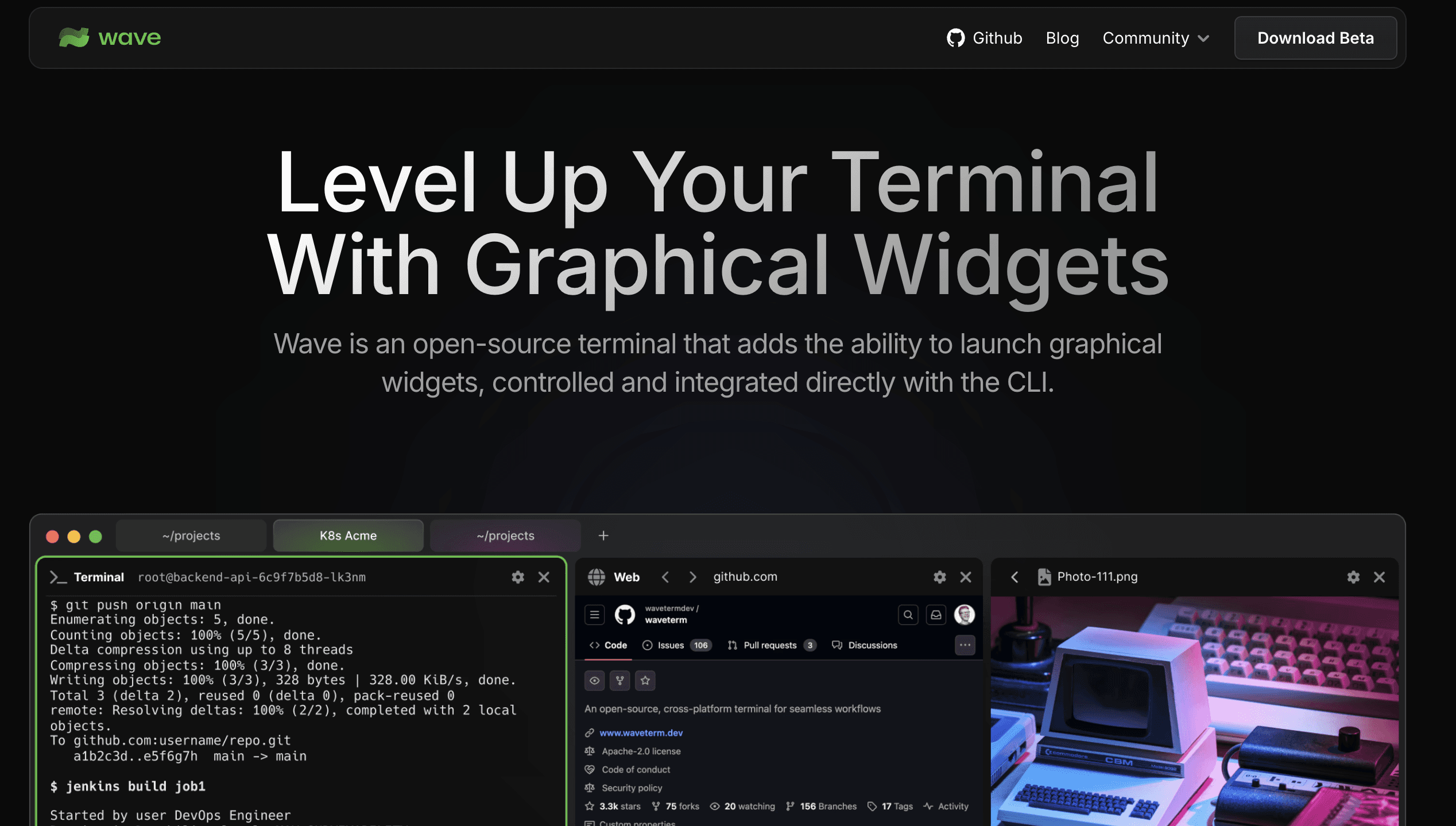Star the repository with the star button
The image size is (1456, 826).
(x=645, y=681)
